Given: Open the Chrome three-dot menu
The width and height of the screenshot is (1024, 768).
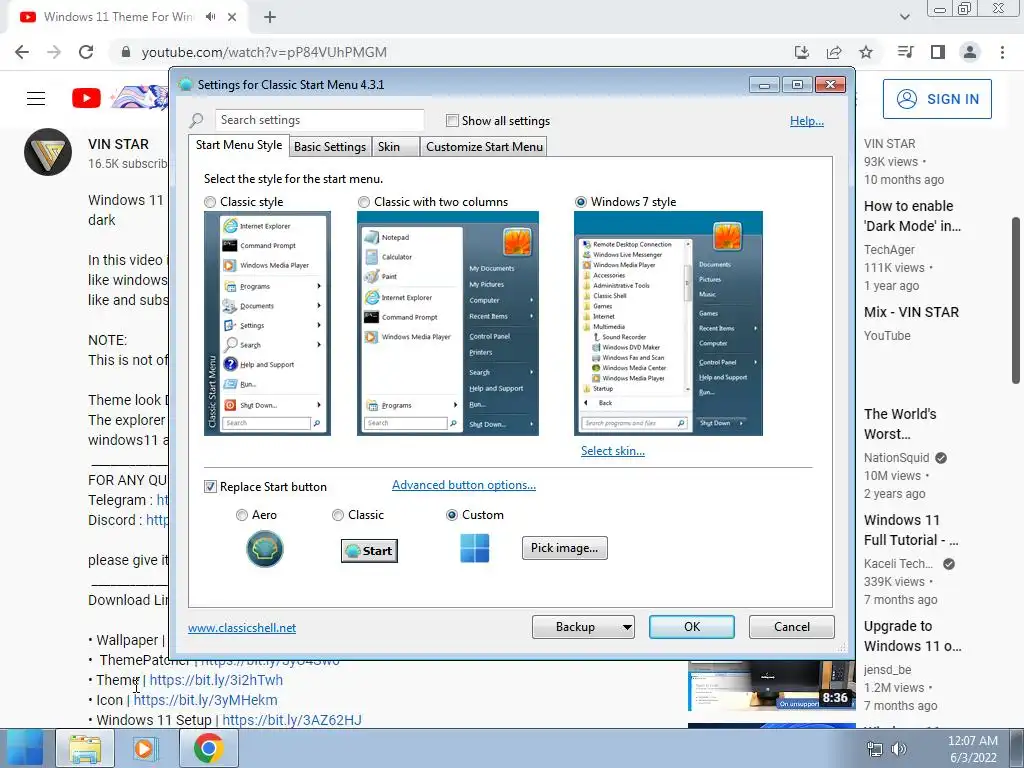Looking at the screenshot, I should click(1002, 52).
